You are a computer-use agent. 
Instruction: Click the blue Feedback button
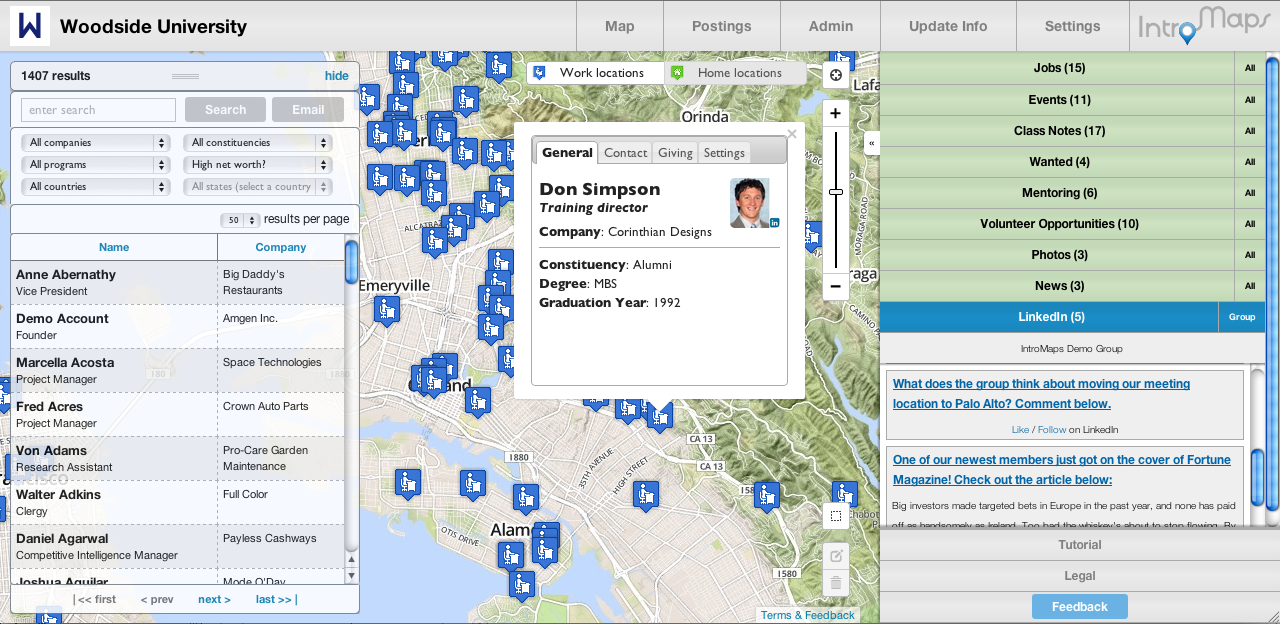(x=1080, y=607)
